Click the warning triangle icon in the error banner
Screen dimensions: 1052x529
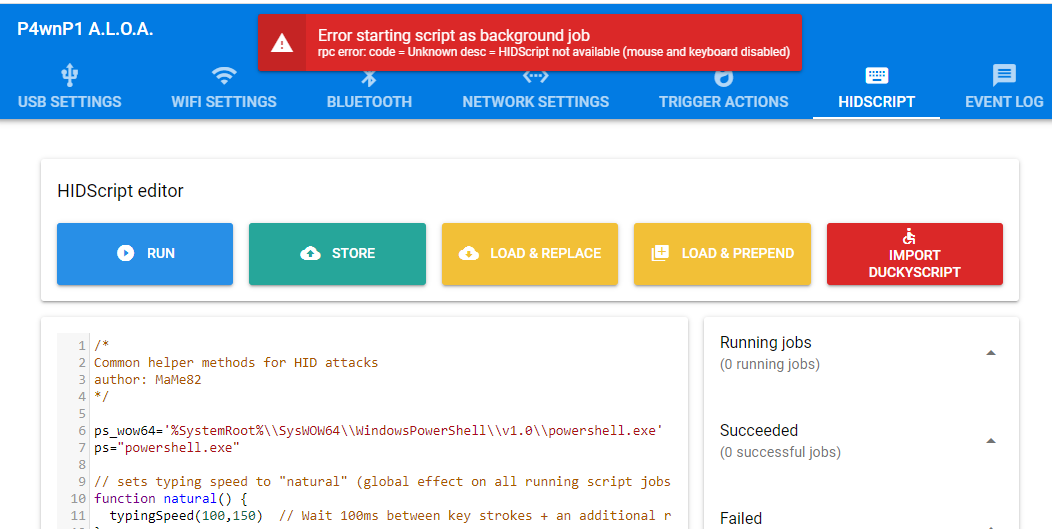coord(282,44)
